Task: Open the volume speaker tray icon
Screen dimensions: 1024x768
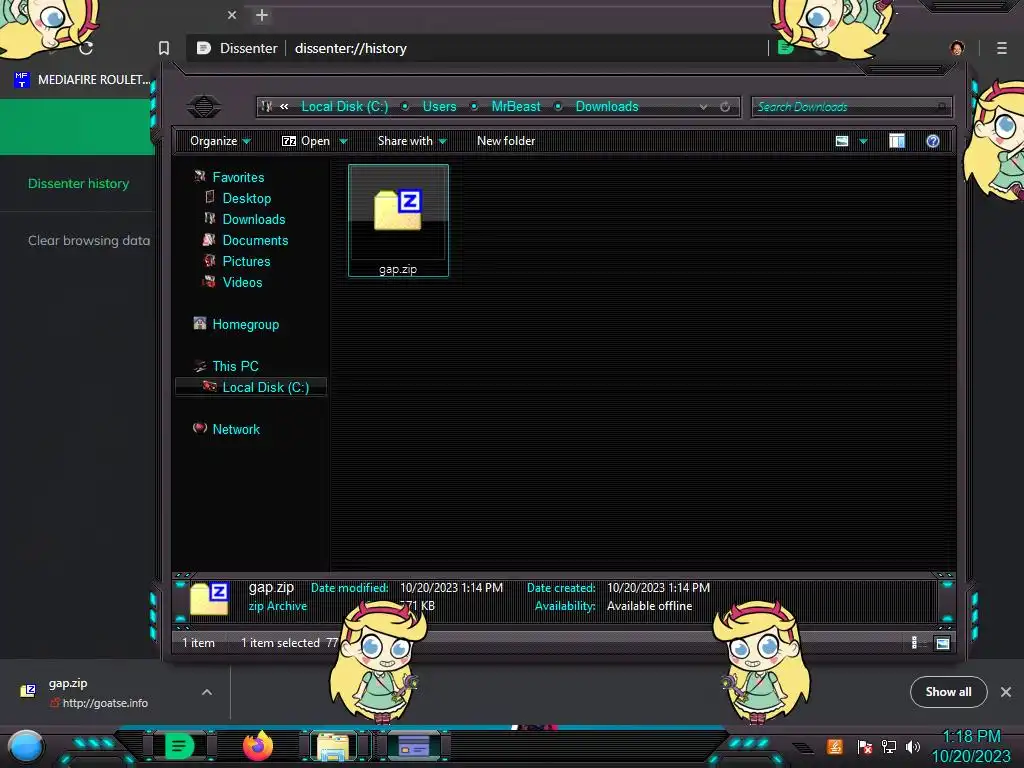Action: [913, 746]
